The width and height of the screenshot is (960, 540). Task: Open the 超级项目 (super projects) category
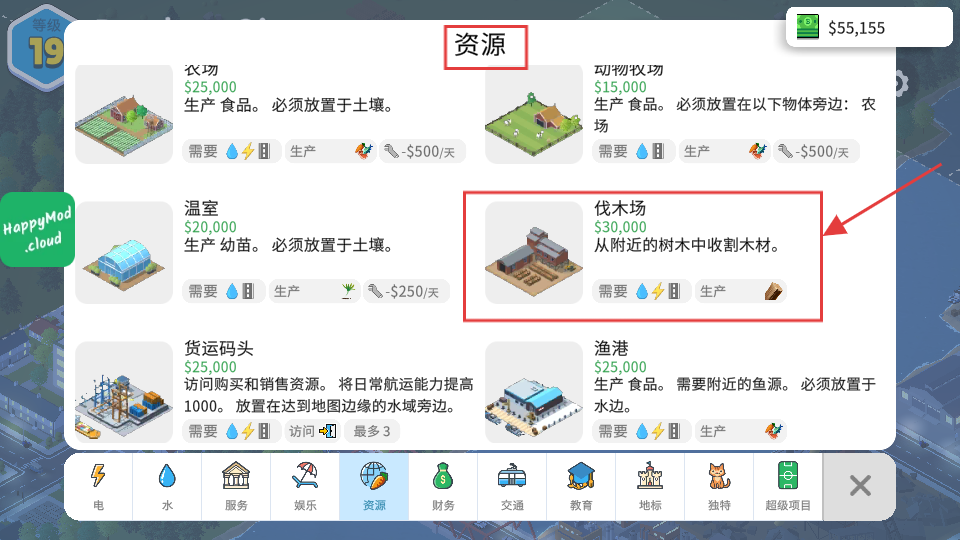[x=788, y=487]
